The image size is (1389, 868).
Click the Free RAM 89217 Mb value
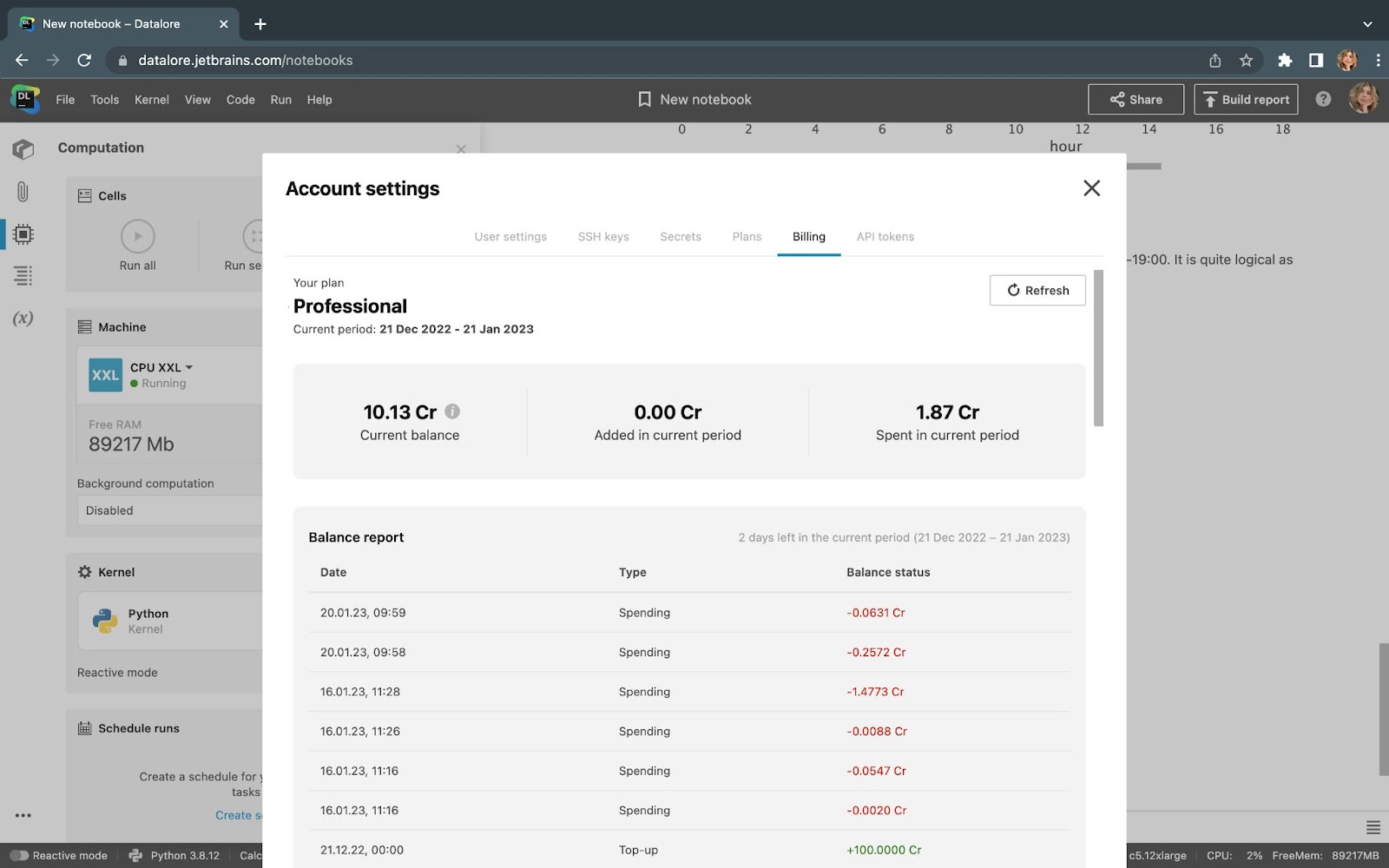click(131, 444)
